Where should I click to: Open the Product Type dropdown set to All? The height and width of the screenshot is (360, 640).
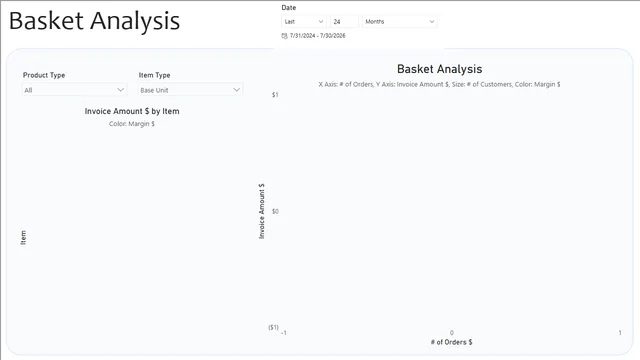click(x=74, y=90)
